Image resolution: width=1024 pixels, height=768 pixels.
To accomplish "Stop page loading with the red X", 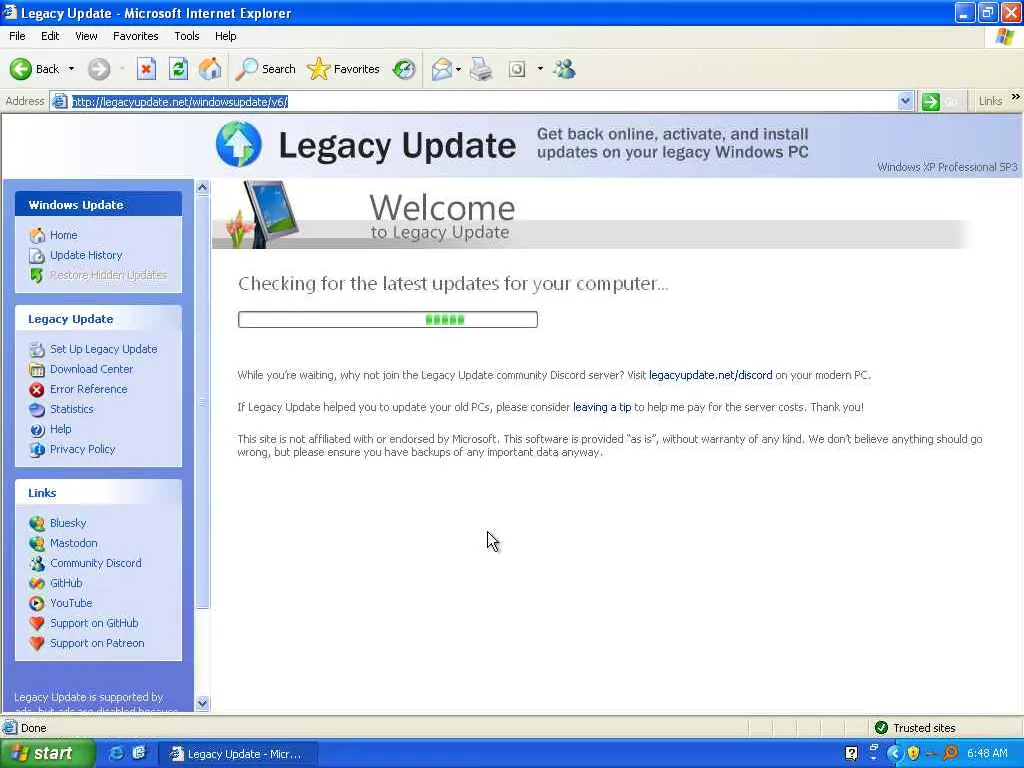I will [x=146, y=69].
